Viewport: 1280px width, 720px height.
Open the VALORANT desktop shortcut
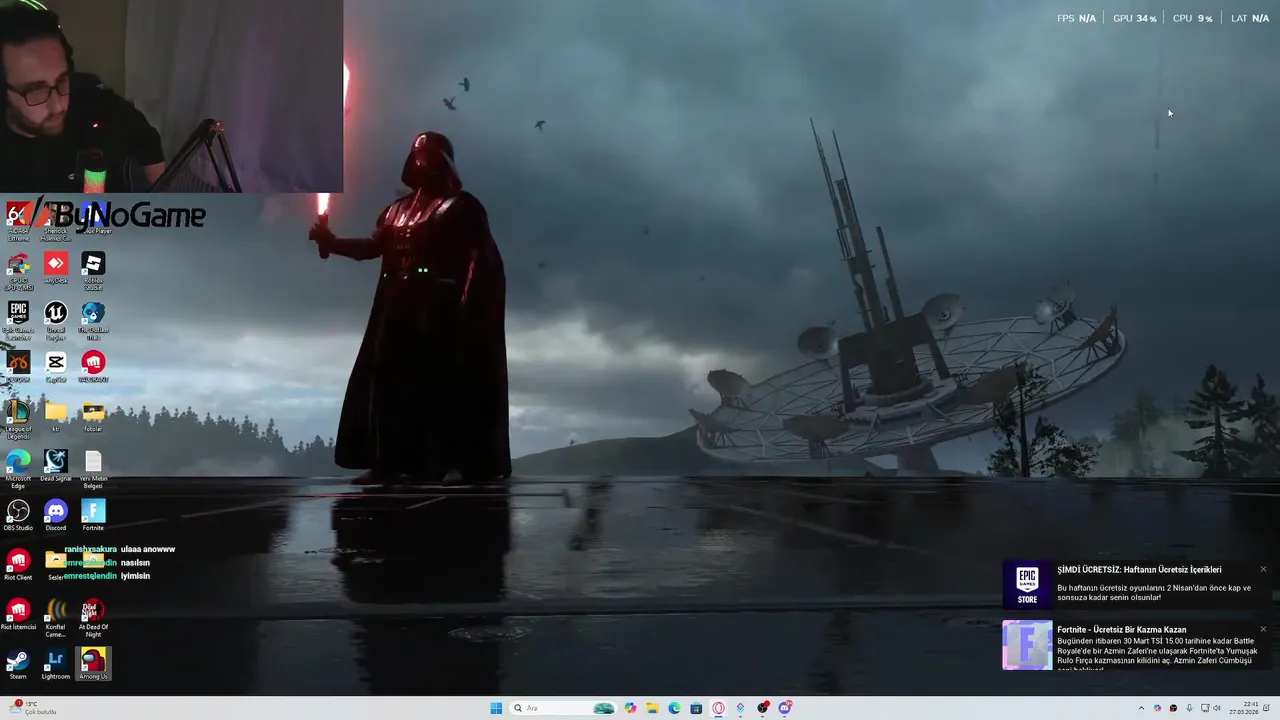coord(93,367)
